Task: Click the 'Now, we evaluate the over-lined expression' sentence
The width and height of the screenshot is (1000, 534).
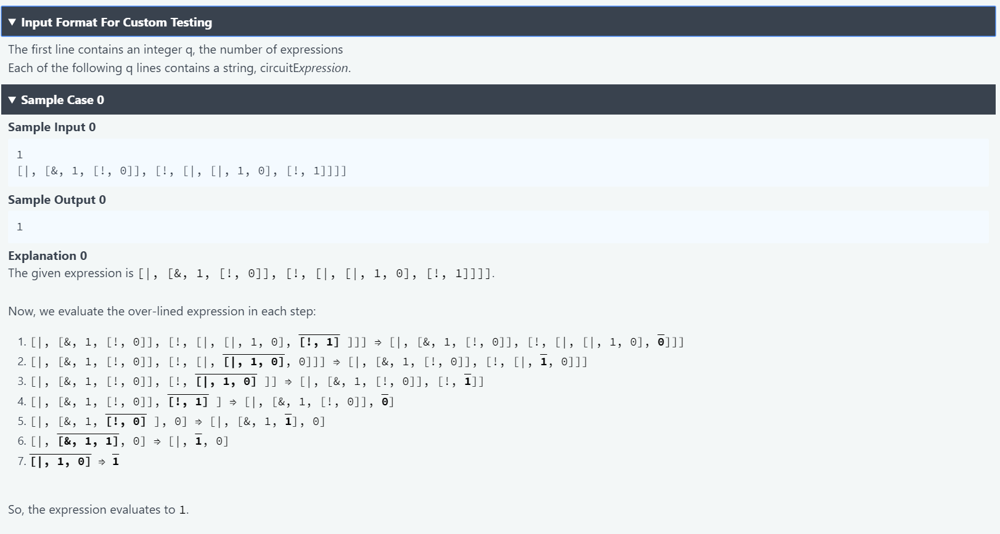Action: 162,311
